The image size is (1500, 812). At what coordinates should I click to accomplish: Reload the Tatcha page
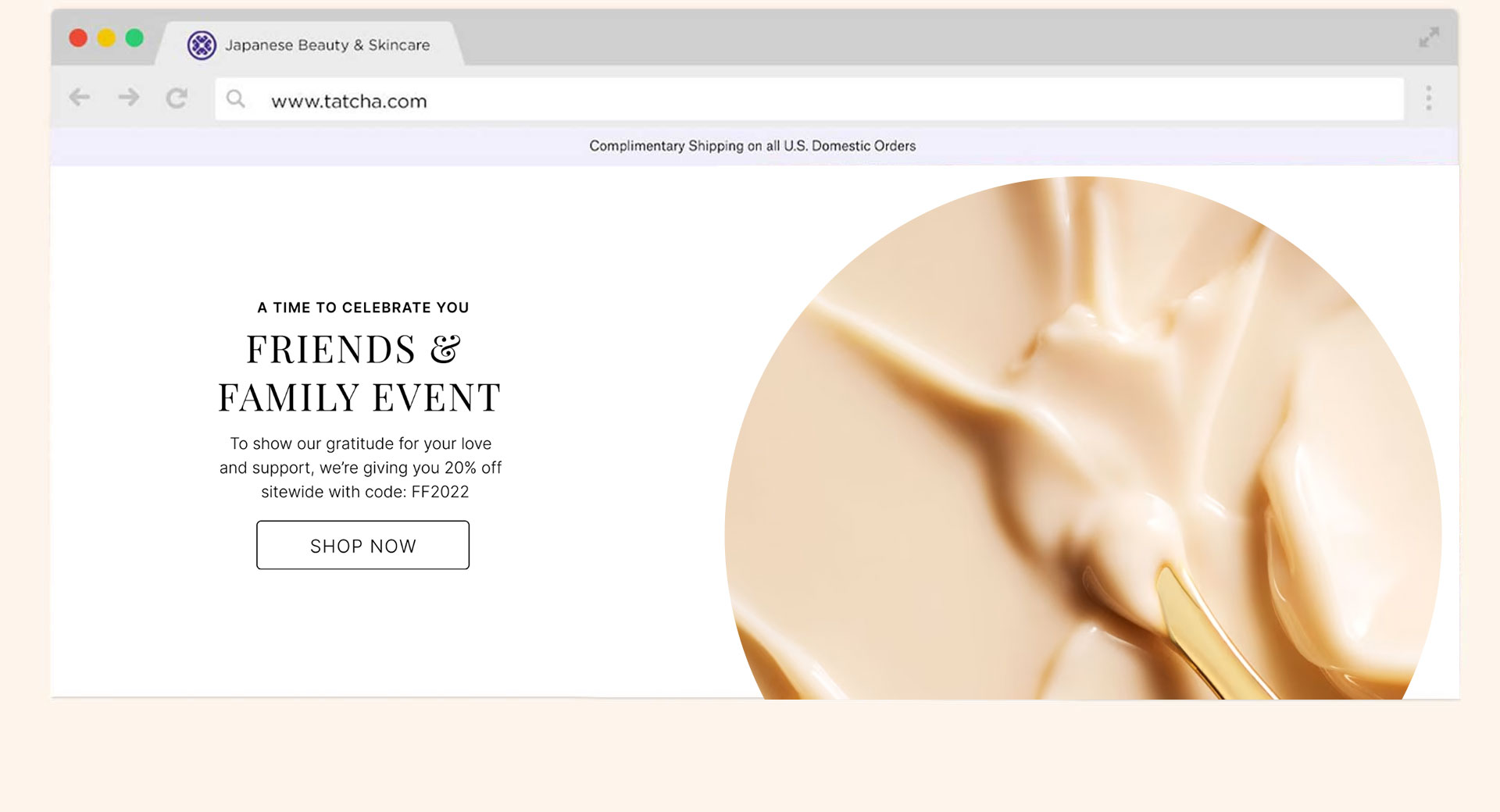tap(177, 98)
